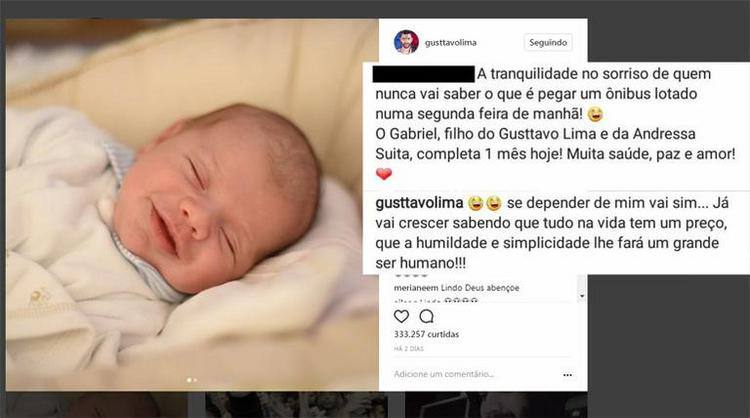750x418 pixels.
Task: Click the red heart emoji in caption
Action: [x=384, y=174]
